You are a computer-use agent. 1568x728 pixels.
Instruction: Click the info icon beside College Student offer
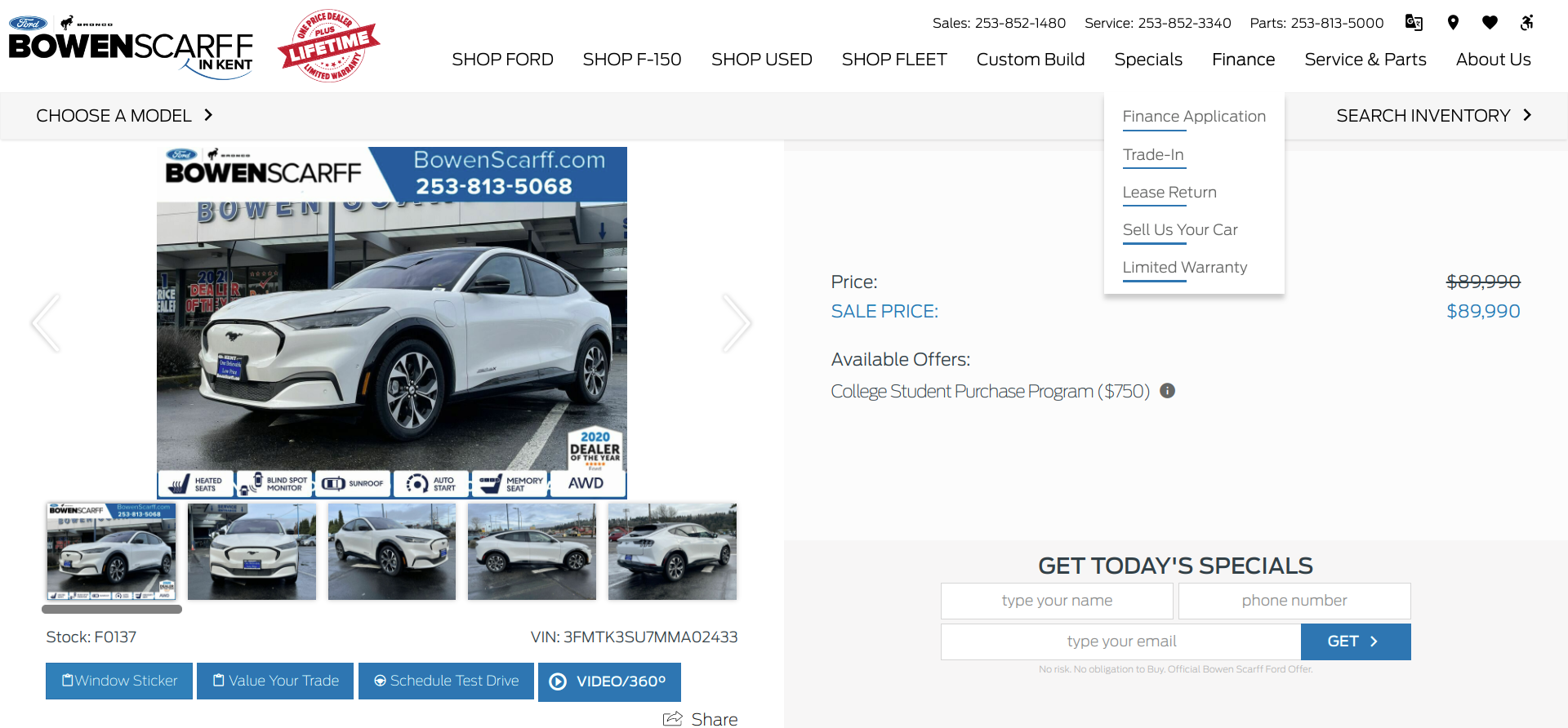[1168, 391]
